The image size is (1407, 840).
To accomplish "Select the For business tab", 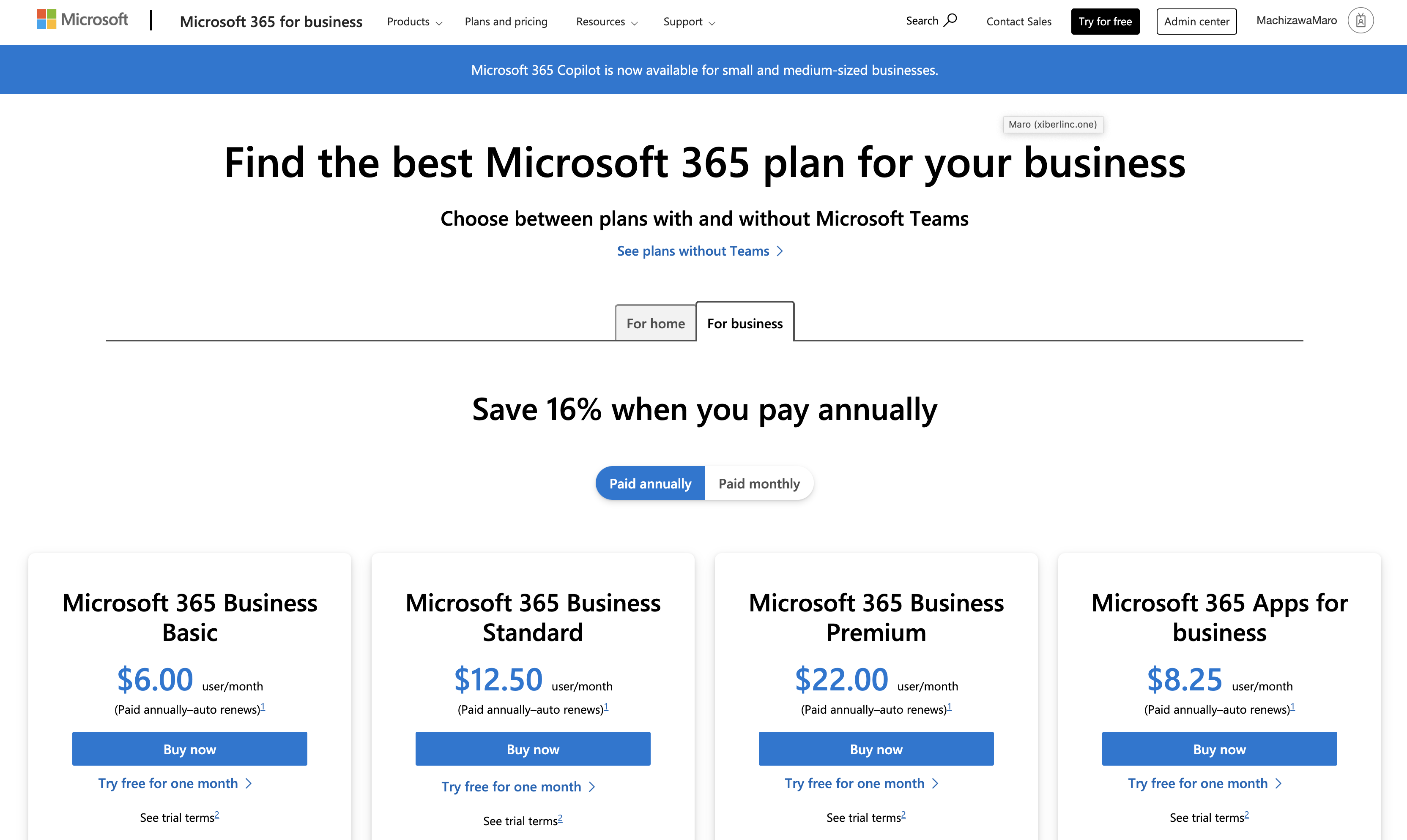I will [745, 323].
